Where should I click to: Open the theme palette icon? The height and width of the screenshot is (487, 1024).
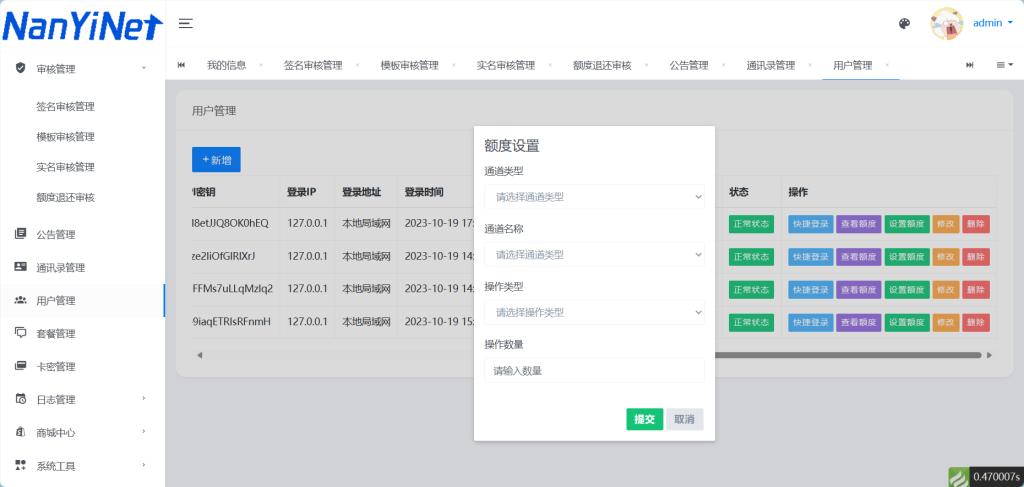pos(904,24)
